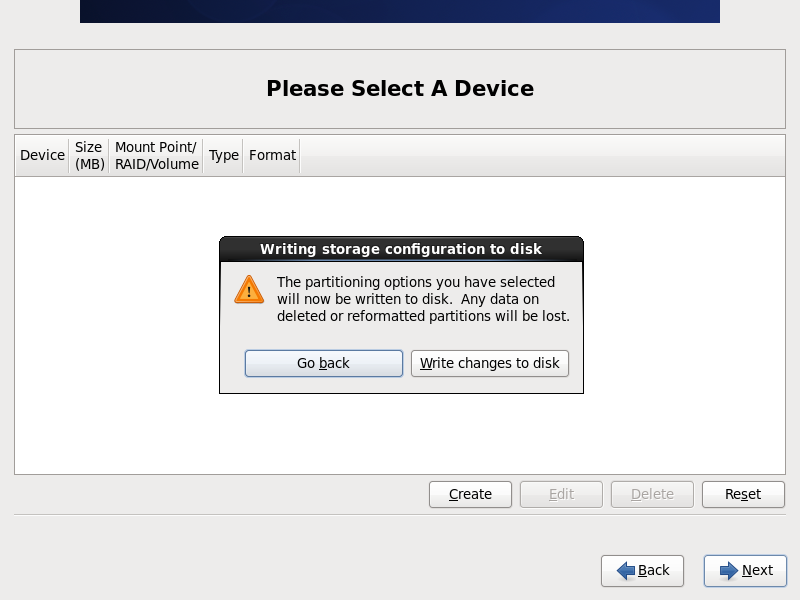
Task: Select the Format column header
Action: pyautogui.click(x=272, y=155)
